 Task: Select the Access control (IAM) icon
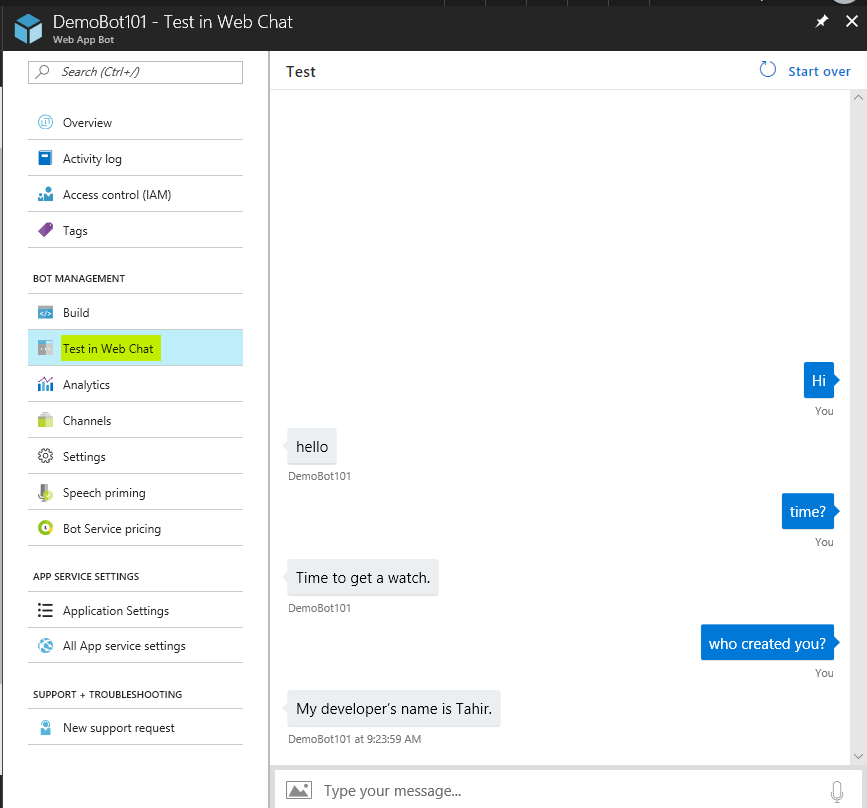click(45, 195)
